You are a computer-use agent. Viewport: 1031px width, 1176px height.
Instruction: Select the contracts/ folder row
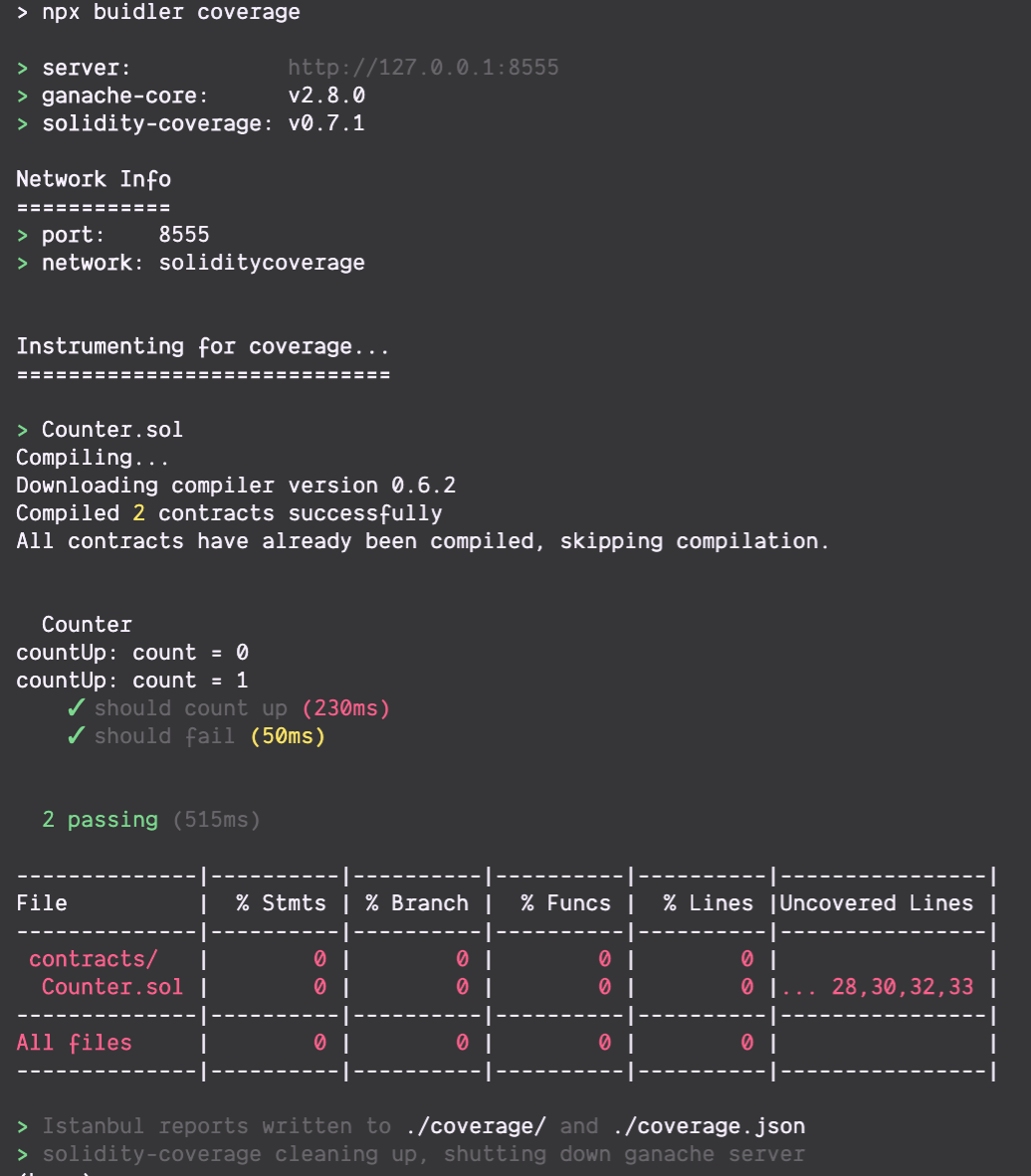(x=507, y=959)
